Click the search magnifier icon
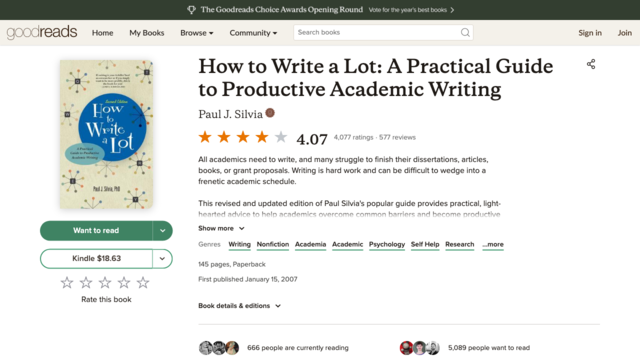This screenshot has height=360, width=640. point(465,33)
